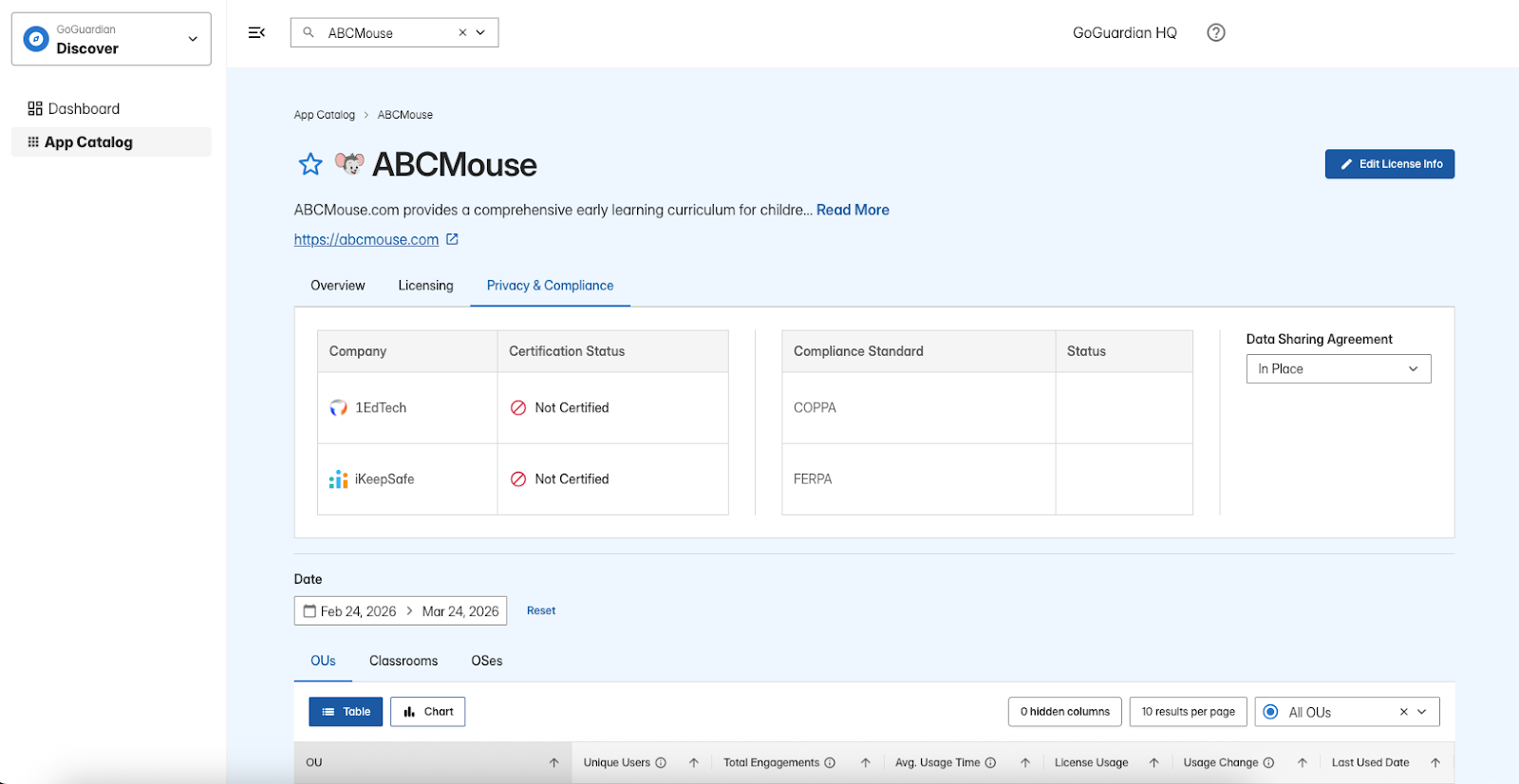Screen dimensions: 1519x784
Task: Switch to Table view
Action: pyautogui.click(x=346, y=712)
